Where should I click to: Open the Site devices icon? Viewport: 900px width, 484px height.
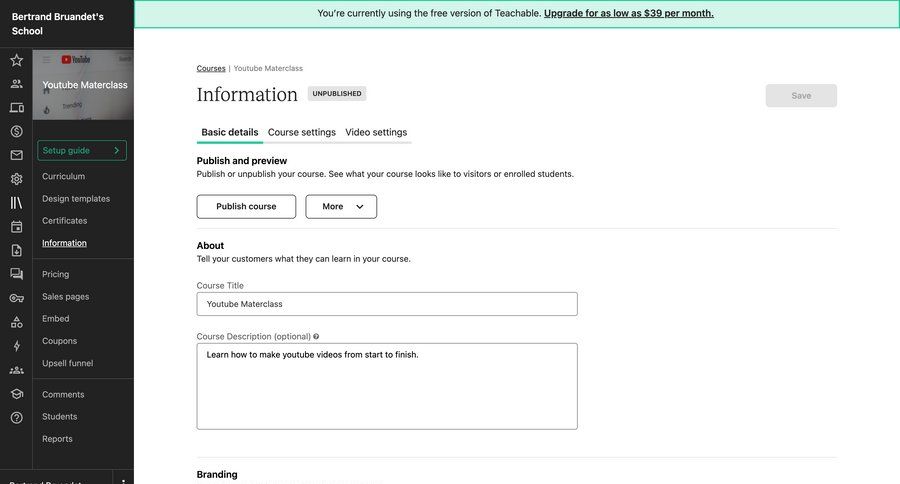click(x=17, y=107)
